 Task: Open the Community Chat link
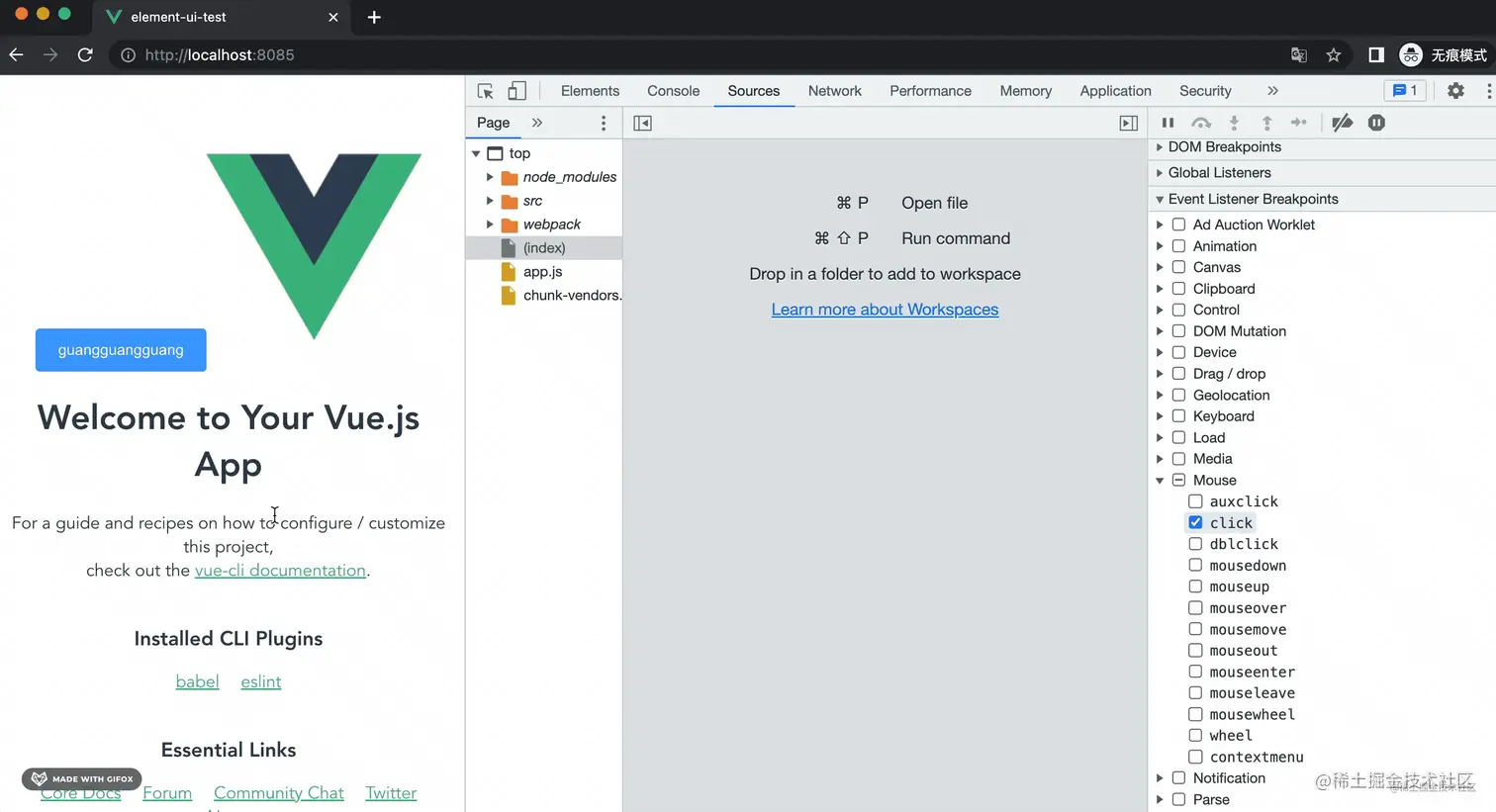279,793
